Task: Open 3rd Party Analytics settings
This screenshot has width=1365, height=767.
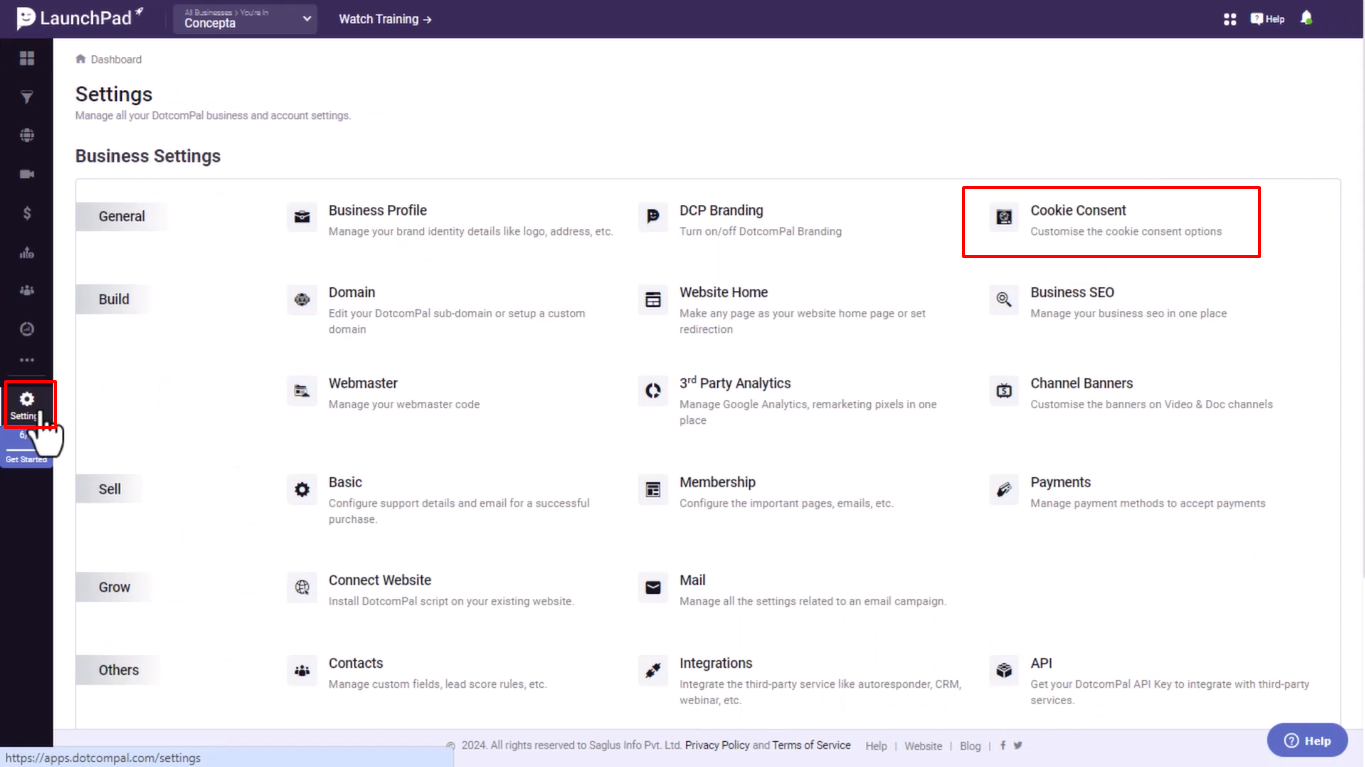Action: tap(735, 383)
